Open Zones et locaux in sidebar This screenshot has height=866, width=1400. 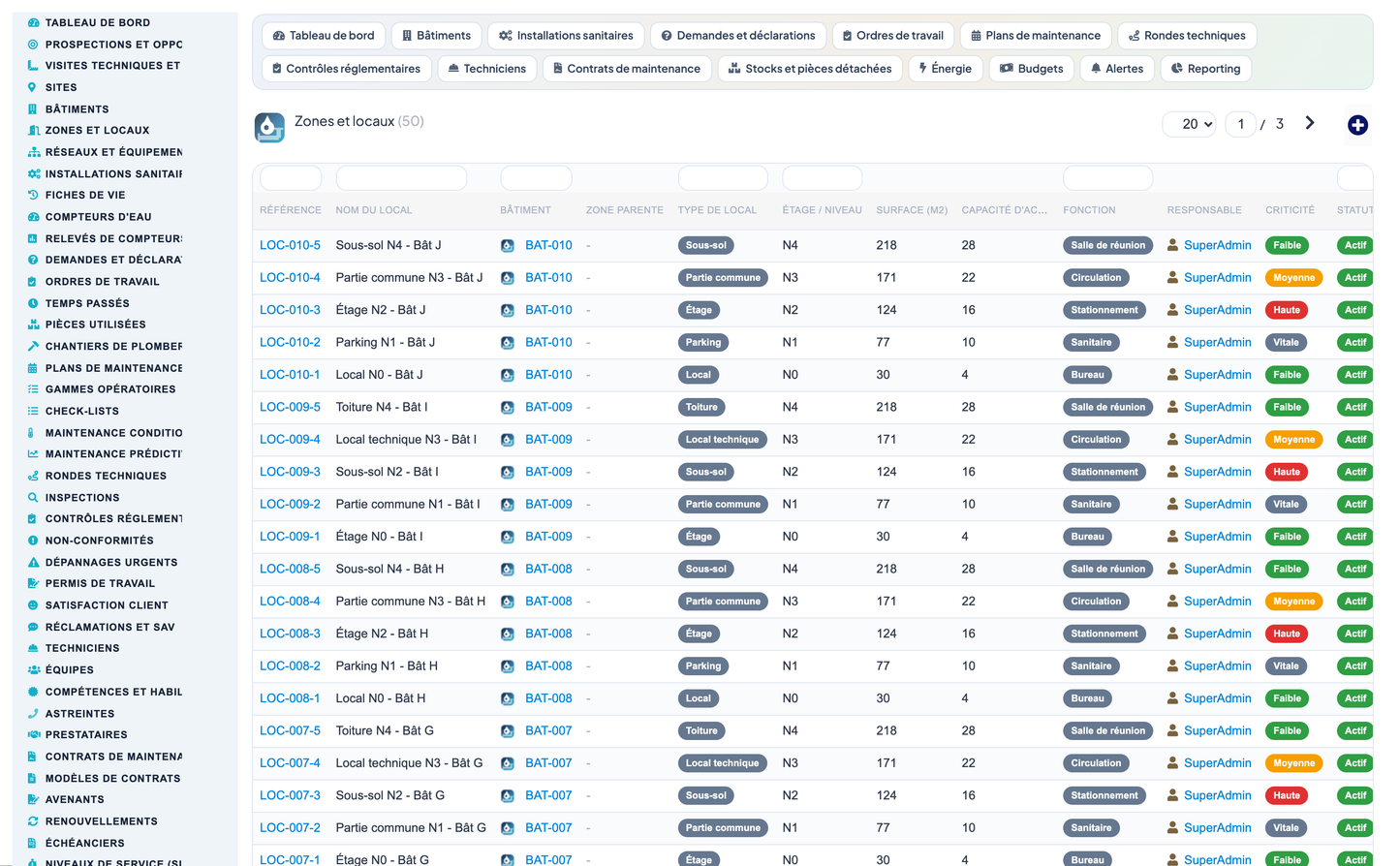tap(97, 130)
